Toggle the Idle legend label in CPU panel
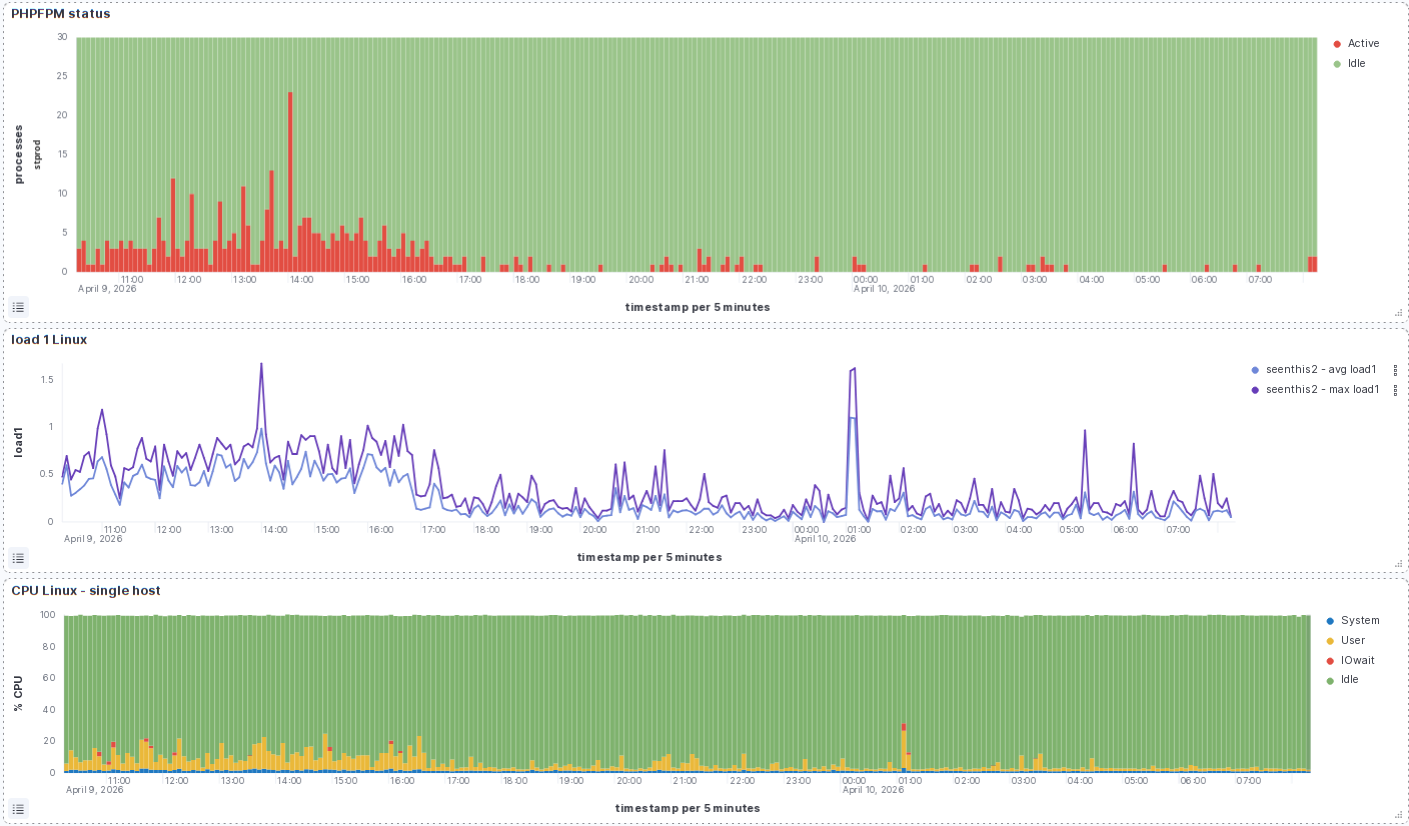Screen dimensions: 1409x826 pyautogui.click(x=1350, y=680)
